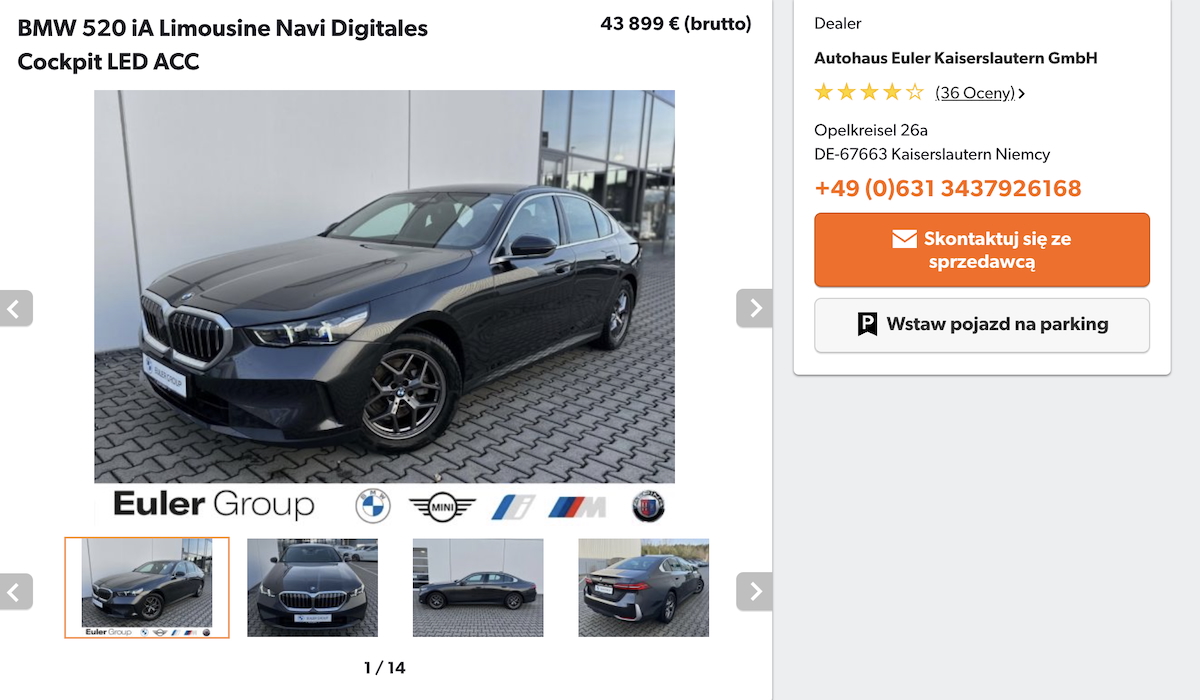1200x700 pixels.
Task: Expand reviews via chevron next to Oceny
Action: (1021, 94)
